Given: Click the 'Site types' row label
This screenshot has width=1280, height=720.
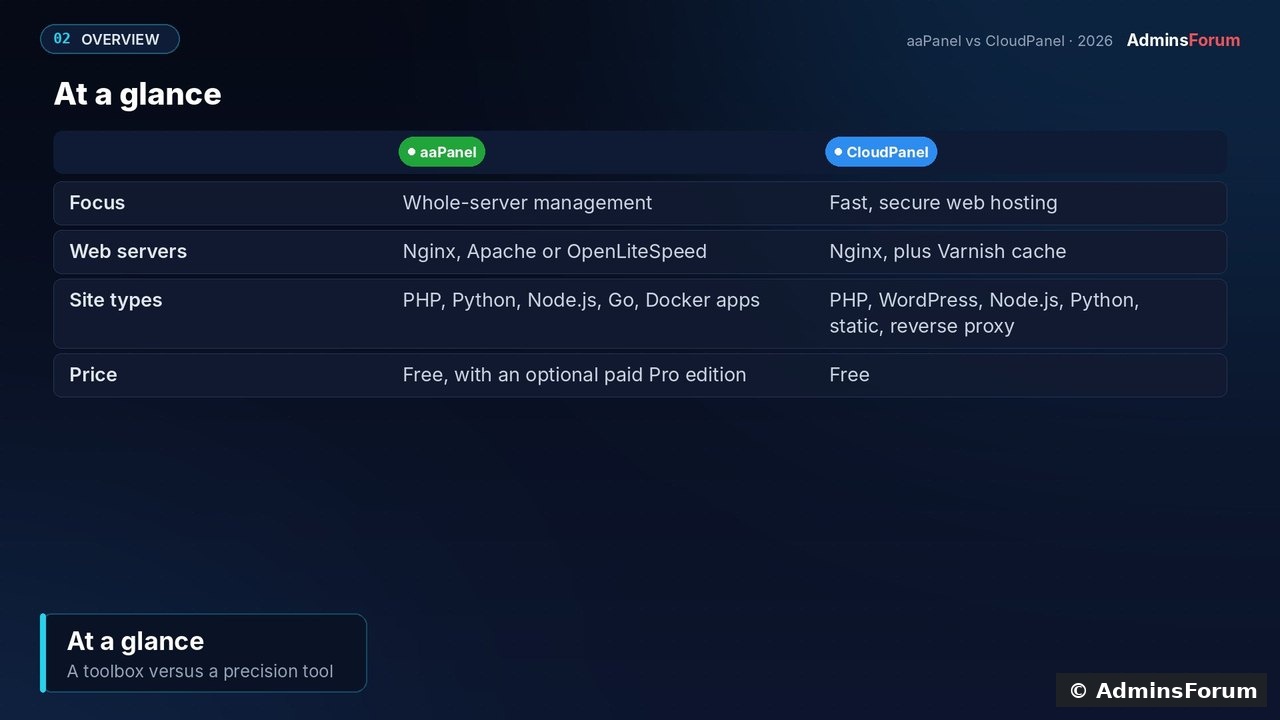Looking at the screenshot, I should 115,301.
